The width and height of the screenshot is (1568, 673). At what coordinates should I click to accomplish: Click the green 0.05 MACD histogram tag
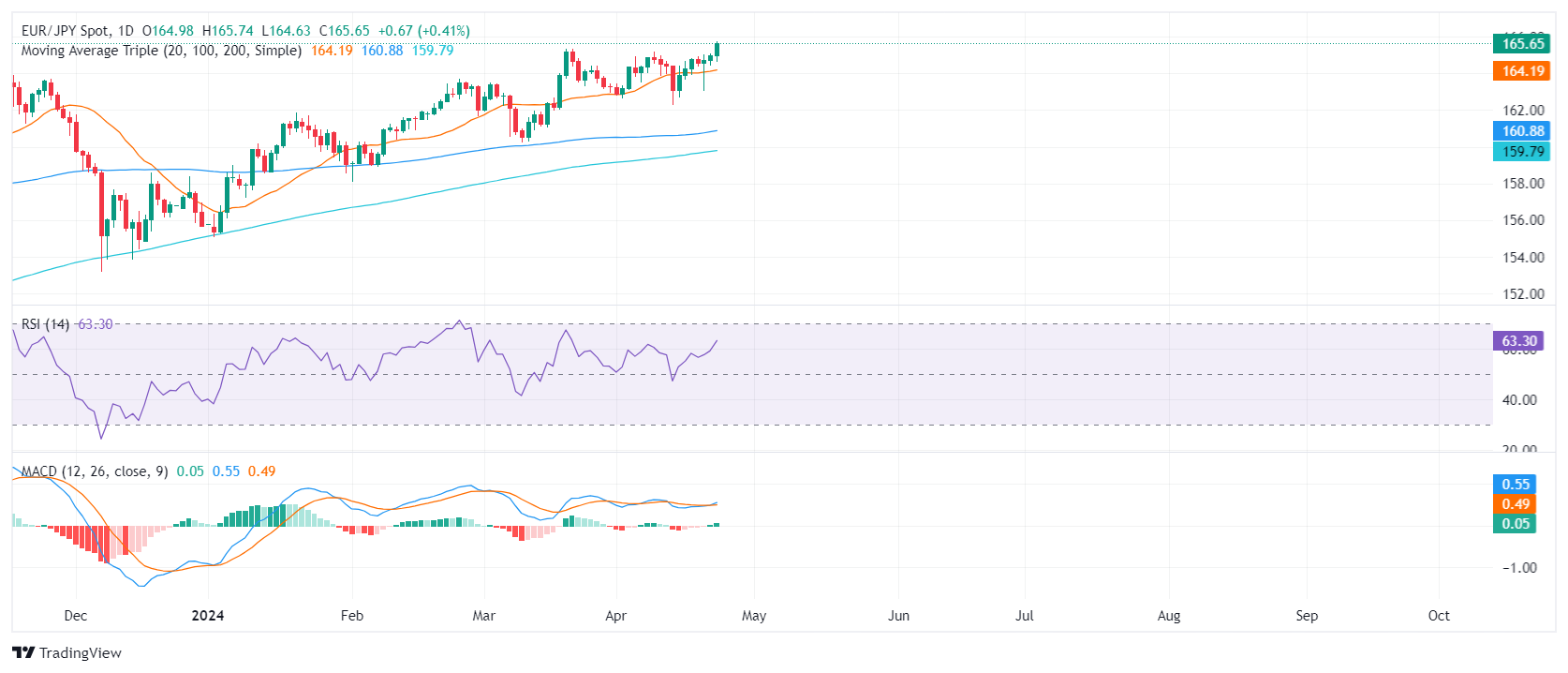(1515, 524)
